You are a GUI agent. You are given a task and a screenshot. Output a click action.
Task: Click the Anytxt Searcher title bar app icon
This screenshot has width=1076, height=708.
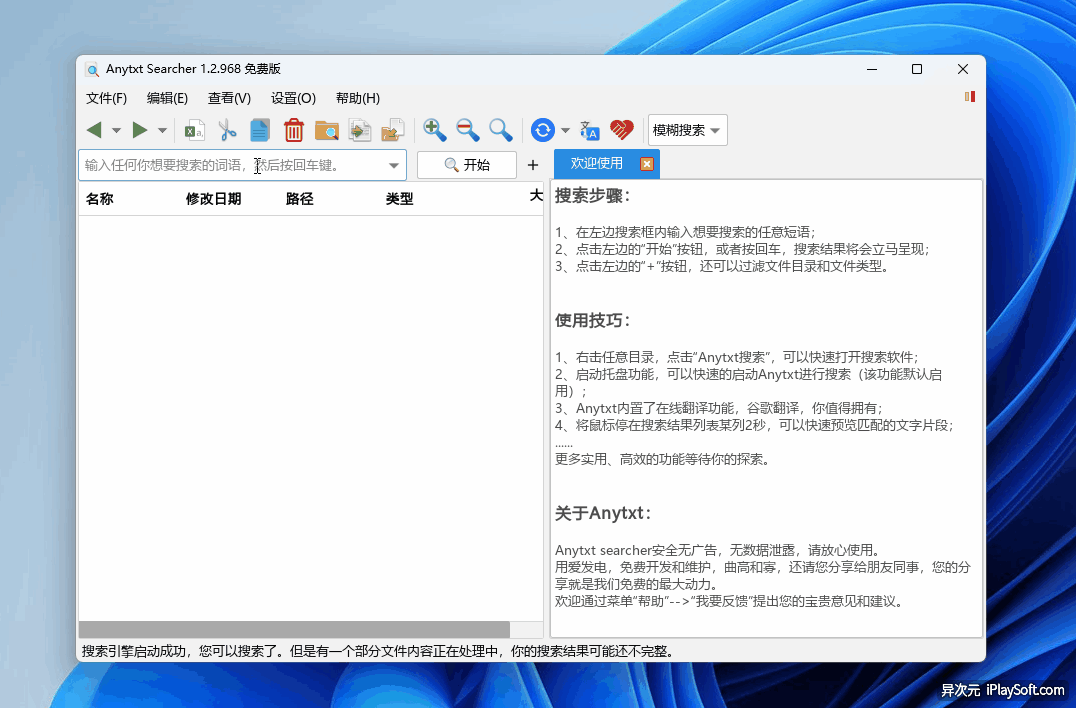pyautogui.click(x=92, y=69)
